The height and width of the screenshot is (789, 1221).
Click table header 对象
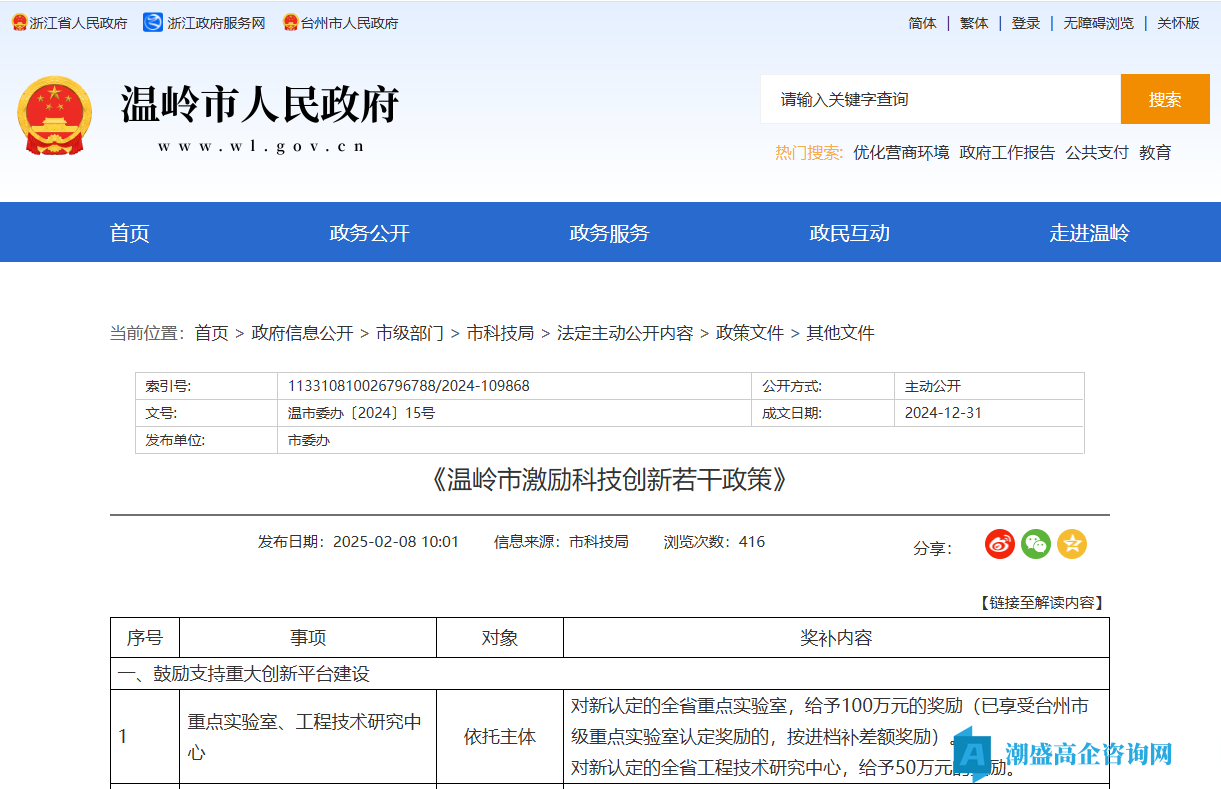[x=500, y=638]
